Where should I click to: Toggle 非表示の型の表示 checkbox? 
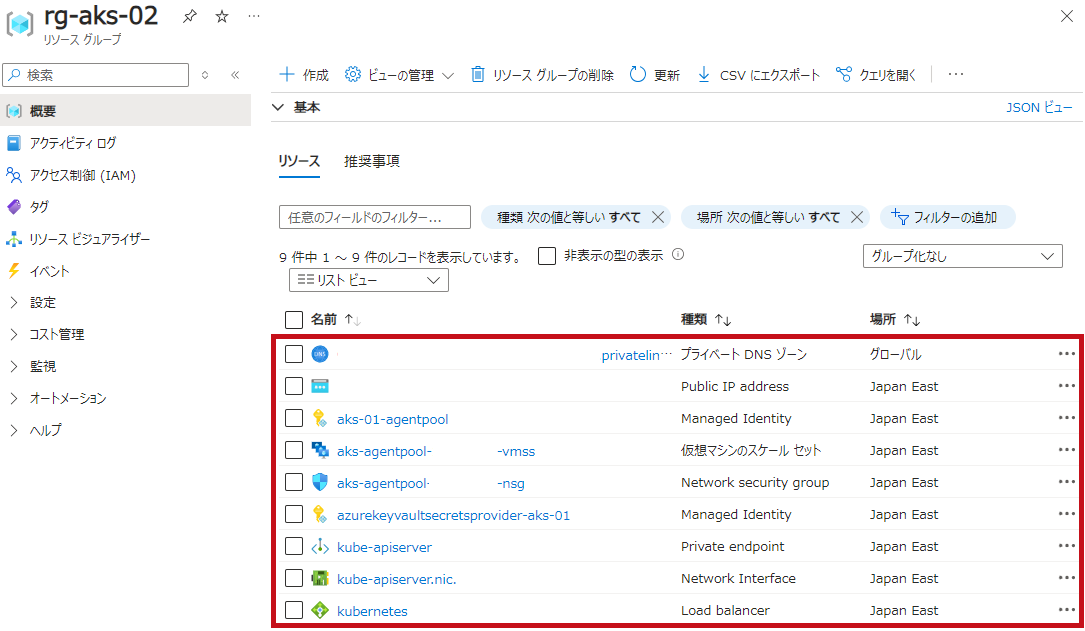point(547,256)
